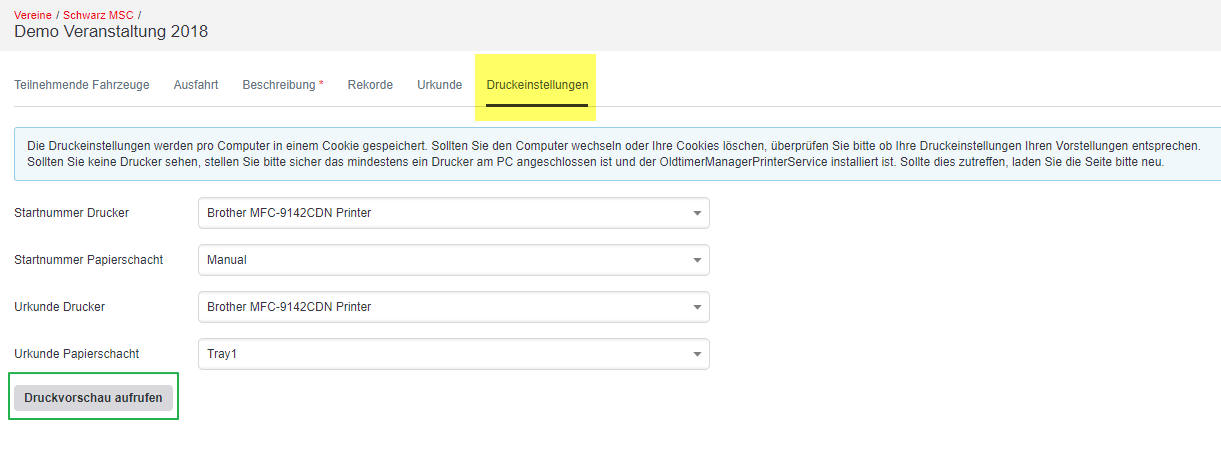This screenshot has height=475, width=1221.
Task: Switch to the Ausfahrt tab
Action: (x=196, y=85)
